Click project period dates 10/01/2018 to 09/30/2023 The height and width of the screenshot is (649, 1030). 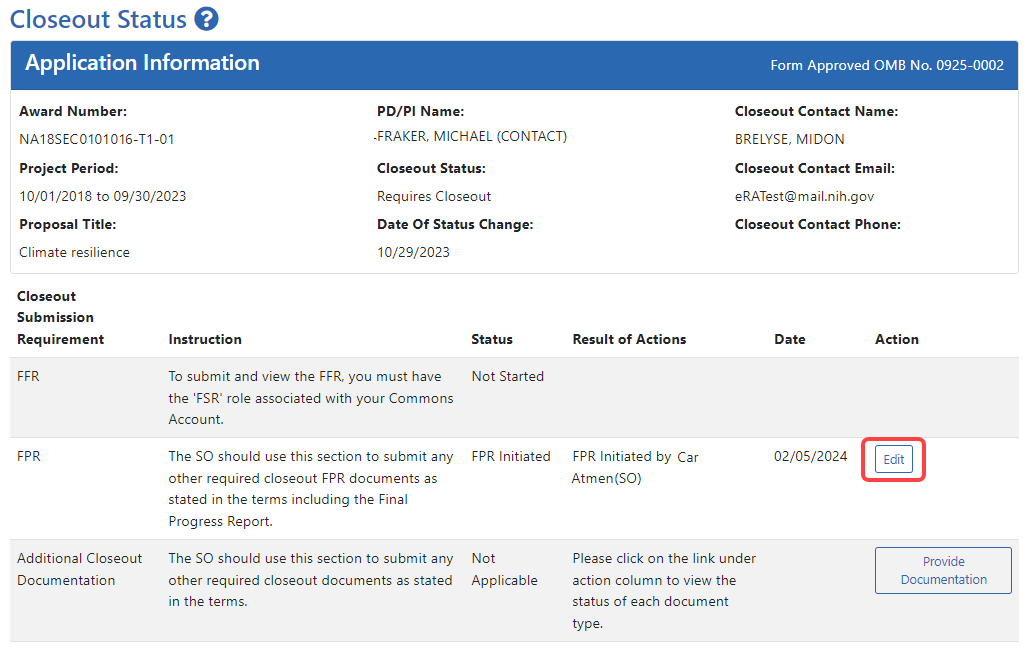pos(102,196)
